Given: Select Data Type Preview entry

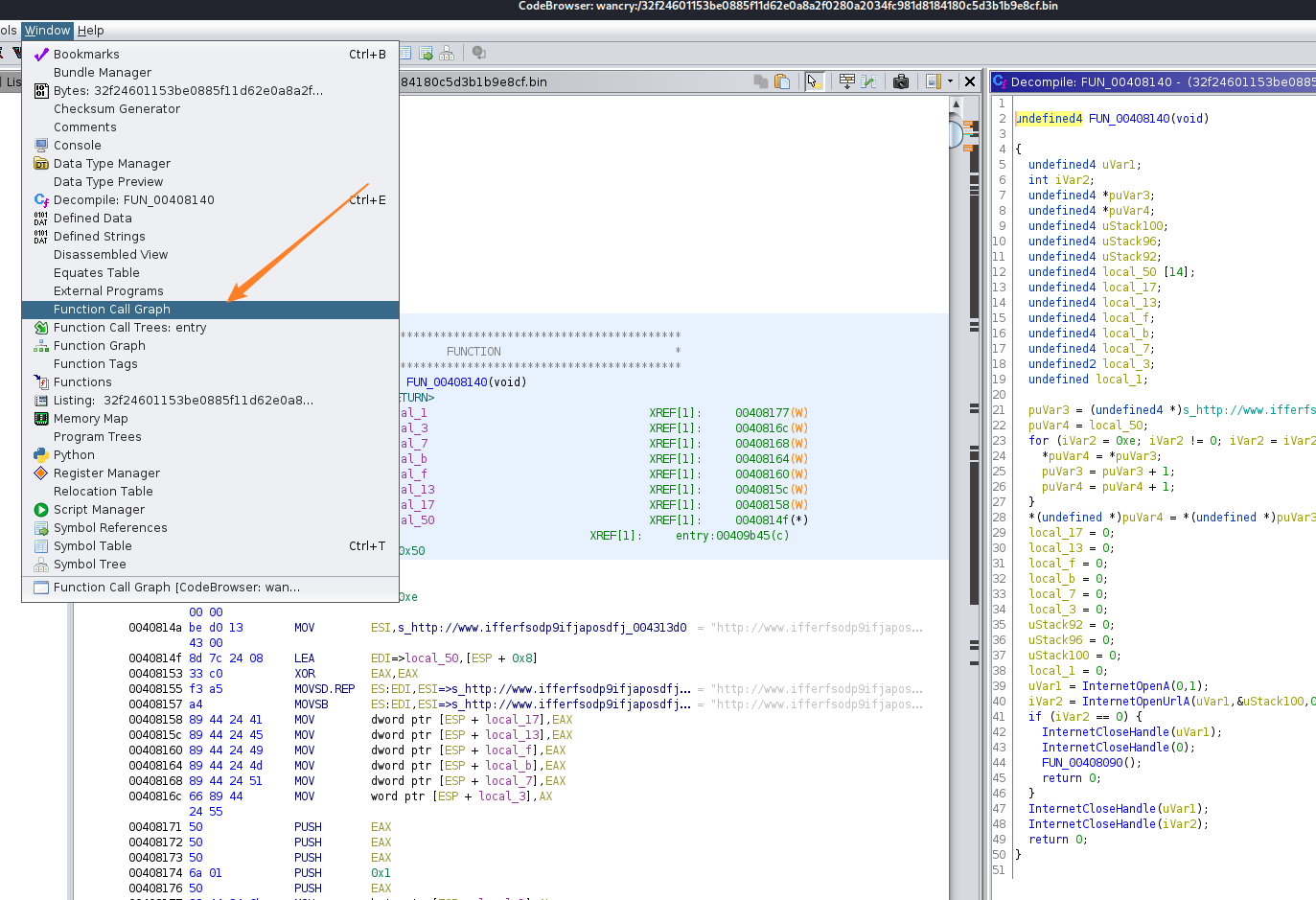Looking at the screenshot, I should 210,182.
